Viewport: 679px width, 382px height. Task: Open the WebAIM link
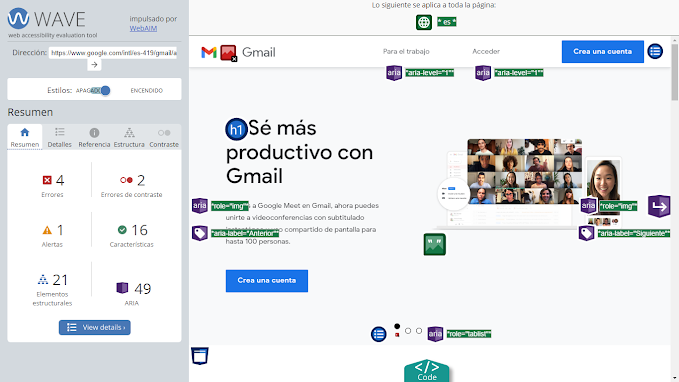point(143,28)
